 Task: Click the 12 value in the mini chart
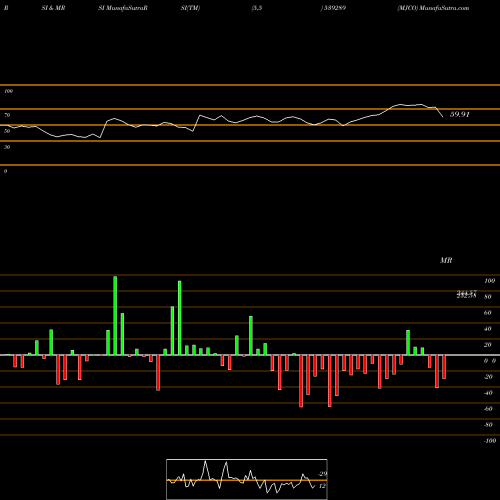pyautogui.click(x=322, y=486)
